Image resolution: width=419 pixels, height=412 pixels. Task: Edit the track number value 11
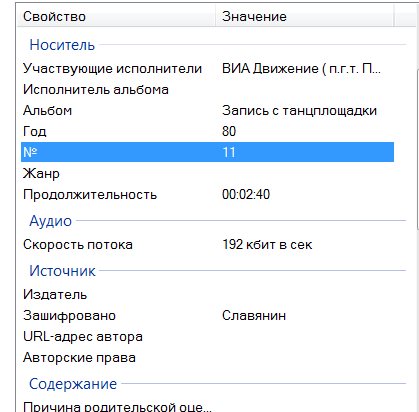click(229, 152)
